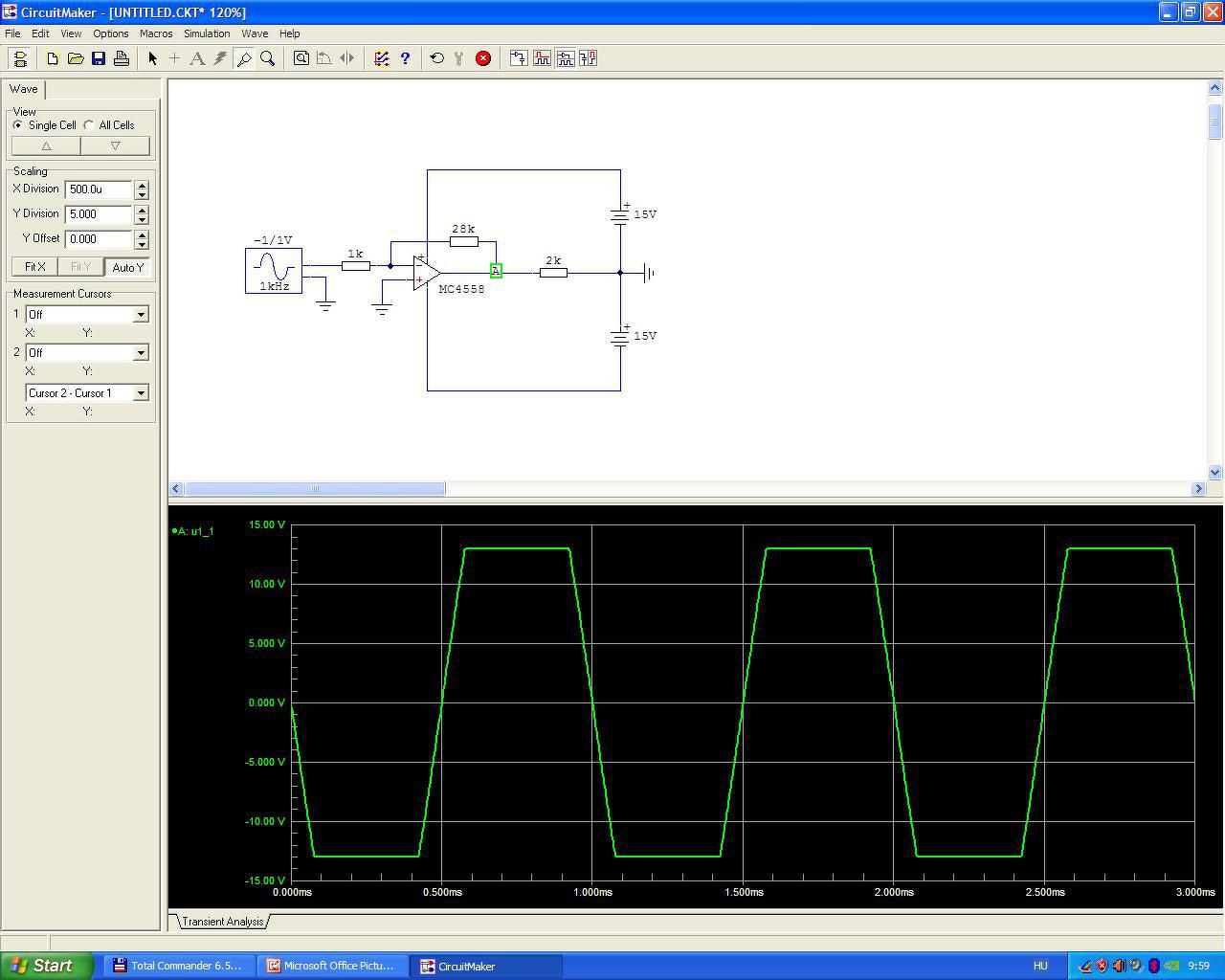Move to previous cell with up triangle
1225x980 pixels.
46,145
